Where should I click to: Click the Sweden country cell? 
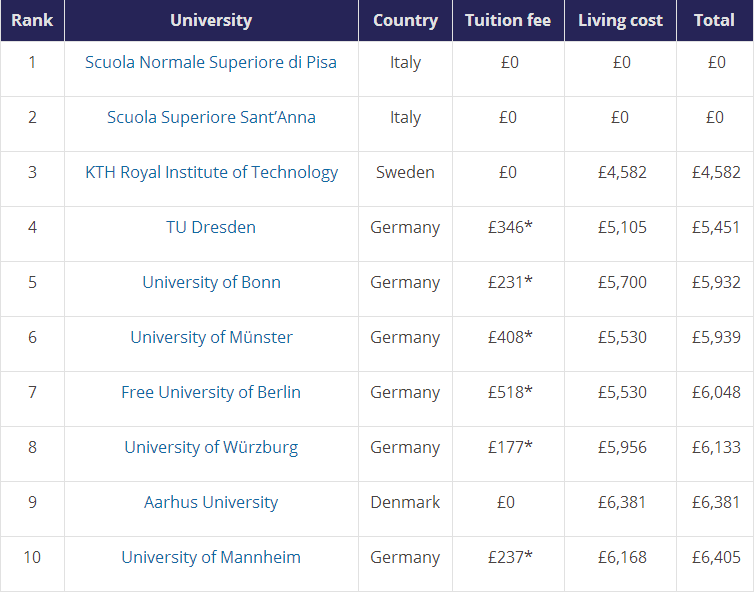tap(405, 172)
